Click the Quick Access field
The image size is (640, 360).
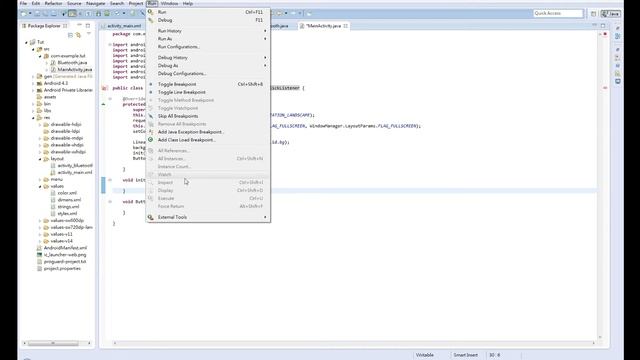(x=558, y=13)
